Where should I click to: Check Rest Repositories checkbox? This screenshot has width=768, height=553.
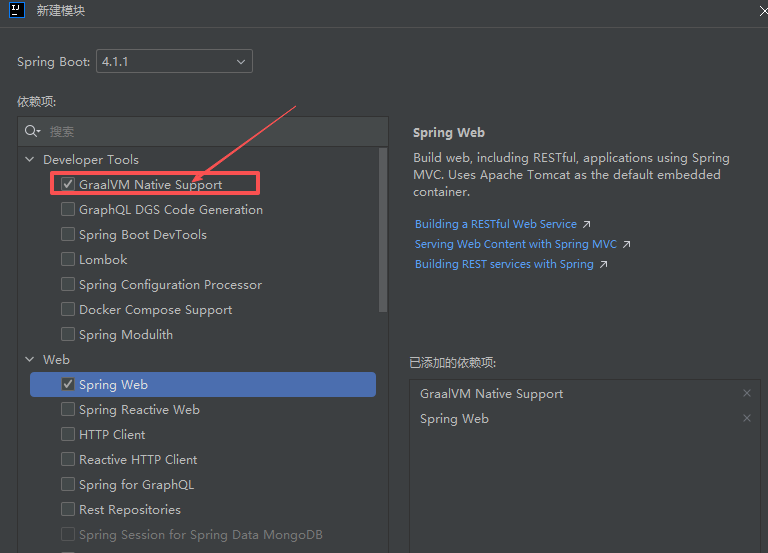(x=68, y=509)
